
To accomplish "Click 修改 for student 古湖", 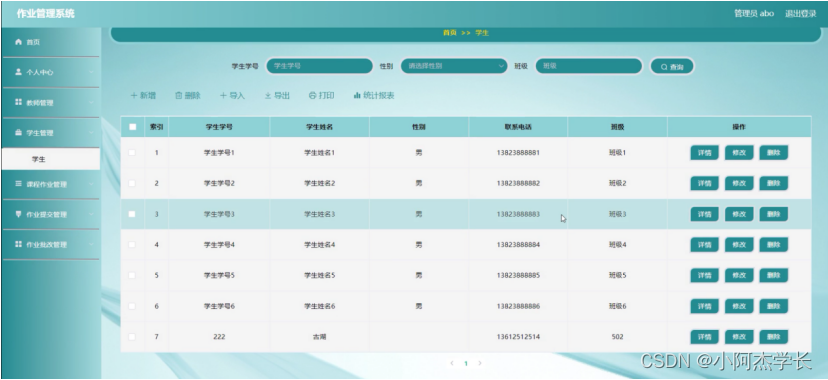I will tap(739, 337).
